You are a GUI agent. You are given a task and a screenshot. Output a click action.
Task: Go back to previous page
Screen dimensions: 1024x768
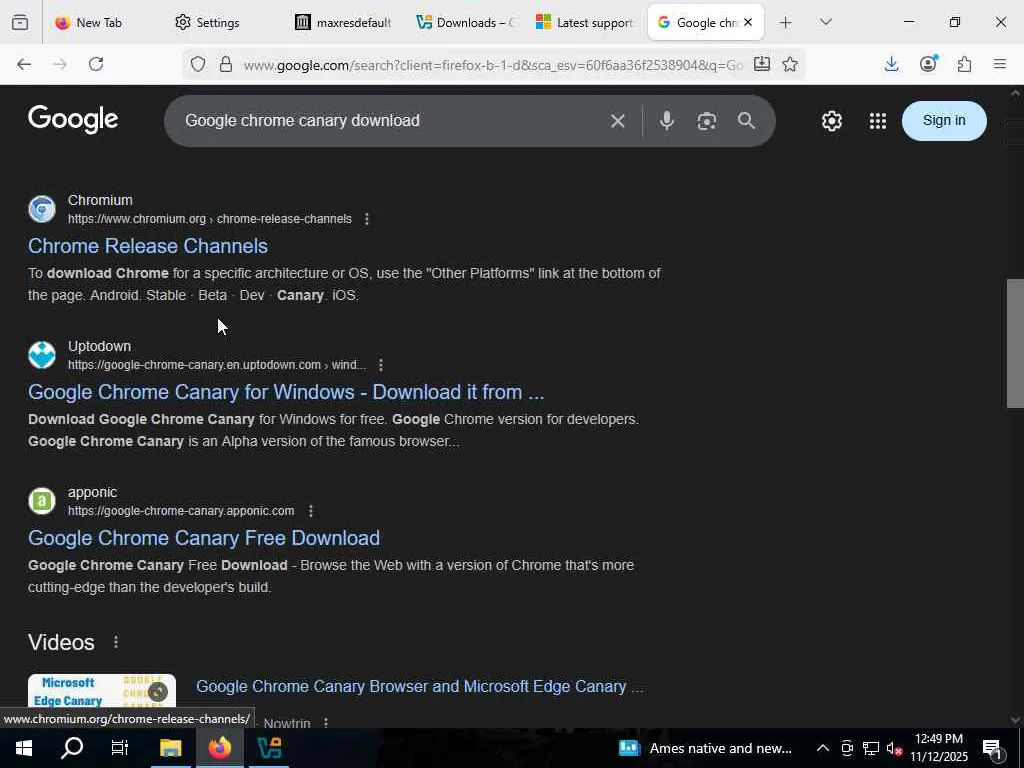24,64
